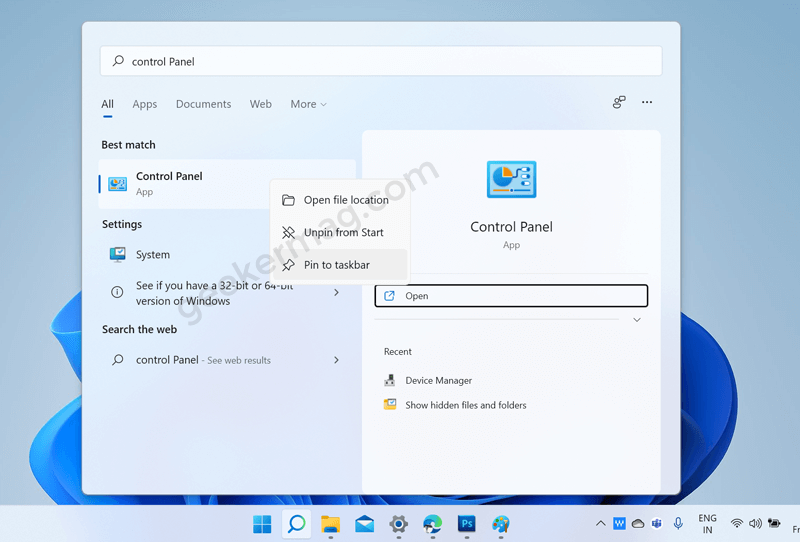Click the Search the web heading

point(139,330)
